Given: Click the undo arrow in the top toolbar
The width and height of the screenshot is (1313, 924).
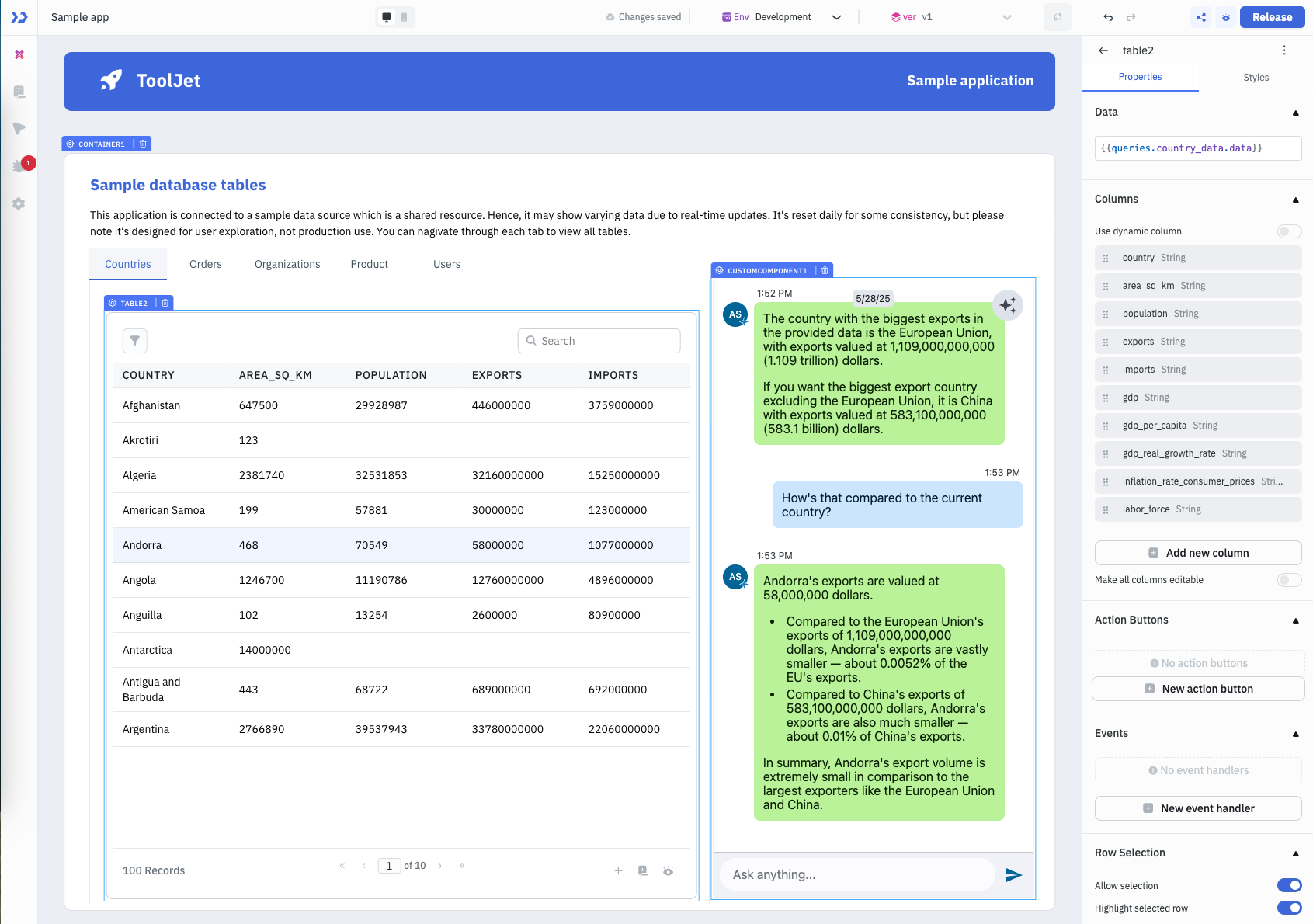Looking at the screenshot, I should click(1107, 16).
